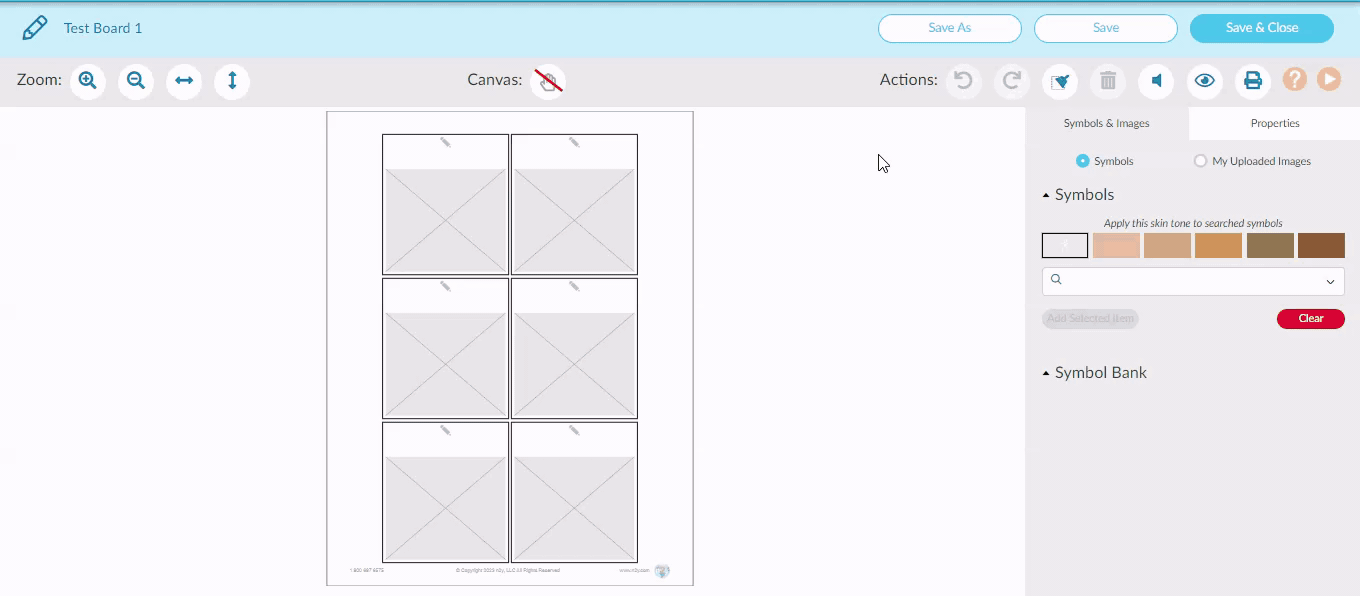Click the printer icon
Viewport: 1360px width, 596px height.
coord(1252,81)
